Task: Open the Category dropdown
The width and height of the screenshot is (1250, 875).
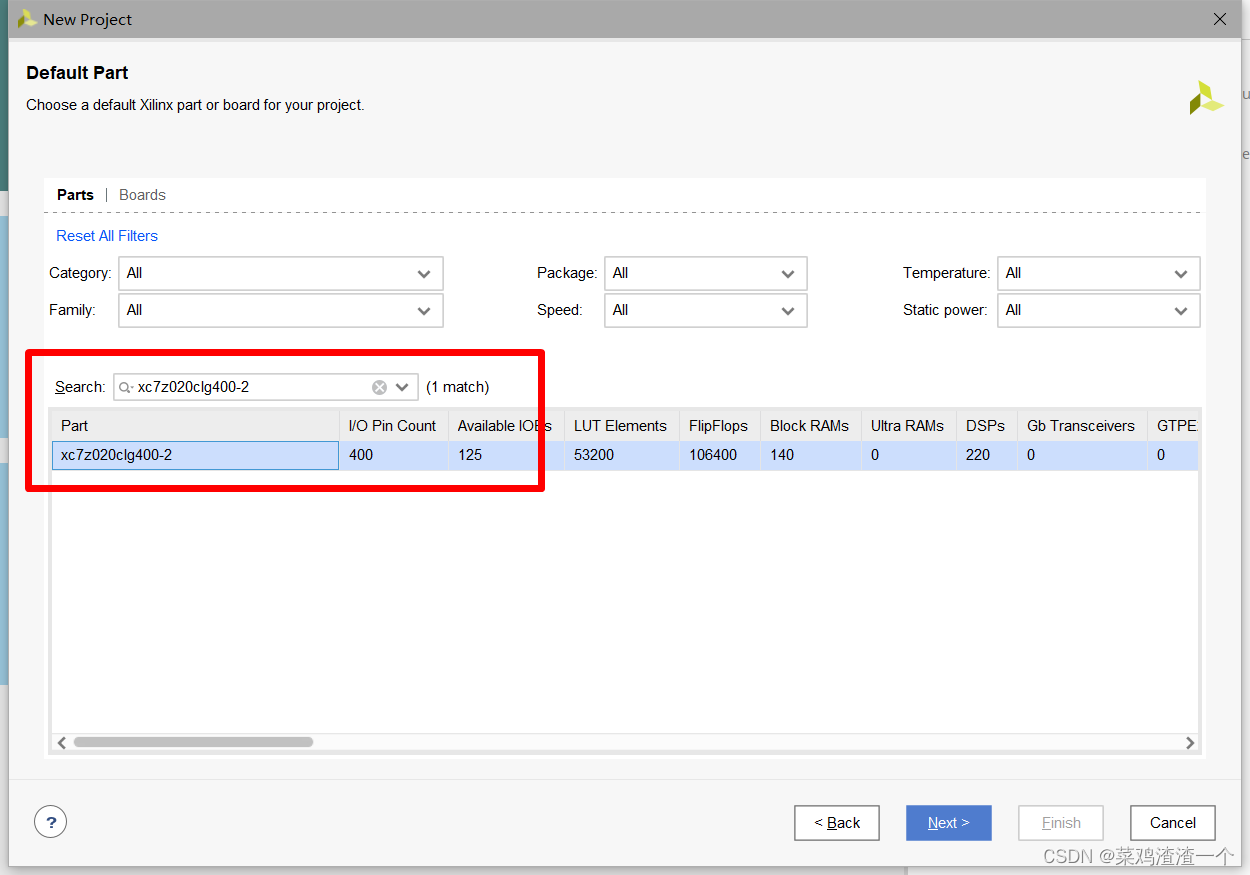Action: click(281, 273)
